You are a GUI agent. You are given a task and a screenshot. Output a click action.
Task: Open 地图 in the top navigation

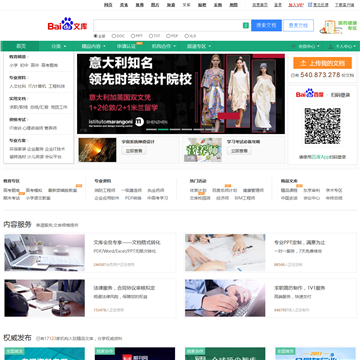coord(233,5)
